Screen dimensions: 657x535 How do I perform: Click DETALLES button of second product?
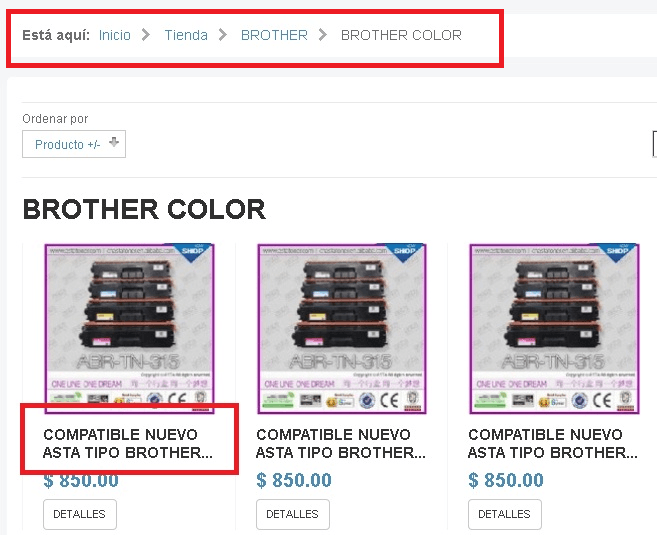click(292, 514)
